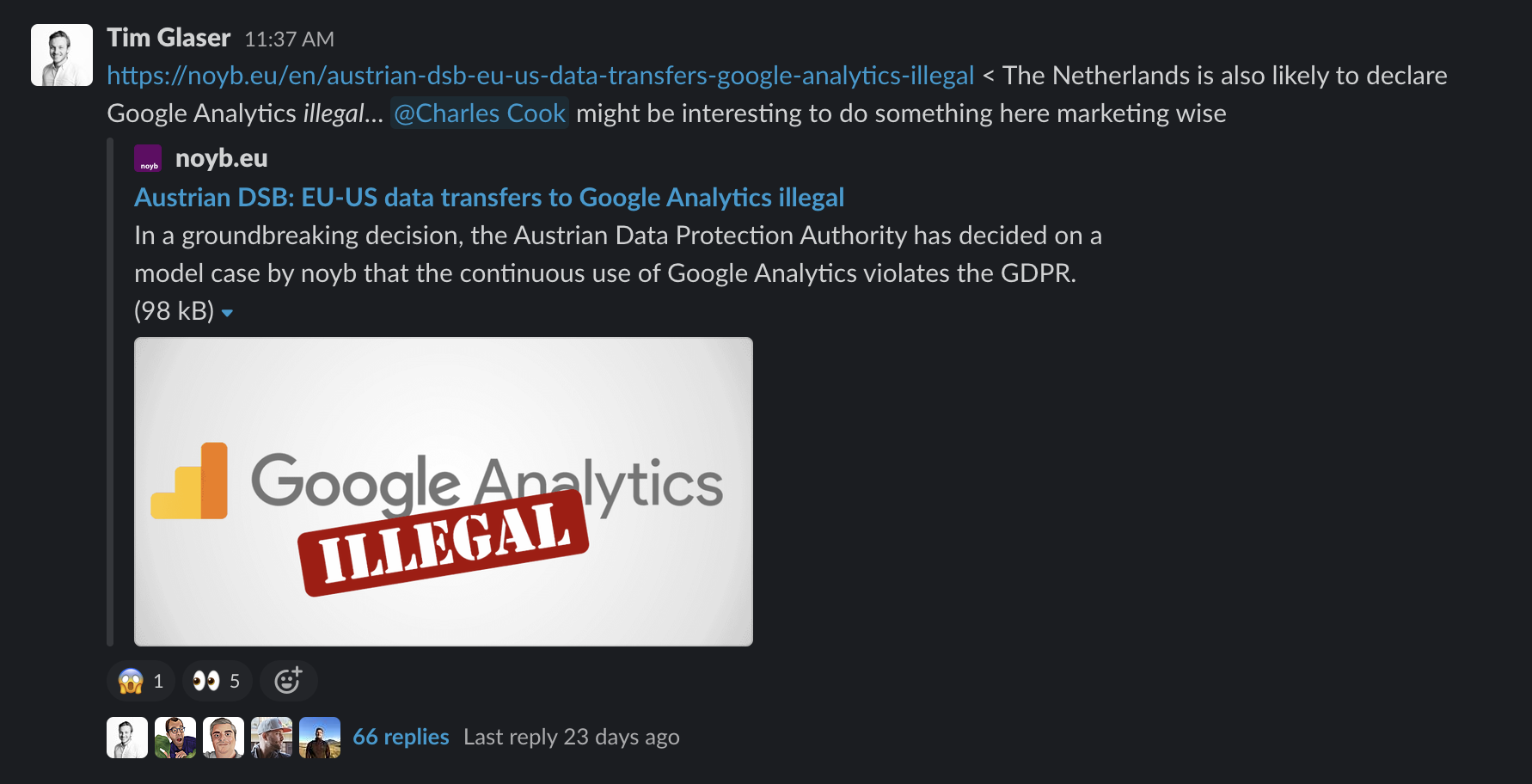Screen dimensions: 1532x784
Task: Collapse the image attachment via the 98 kB chevron
Action: tap(227, 312)
